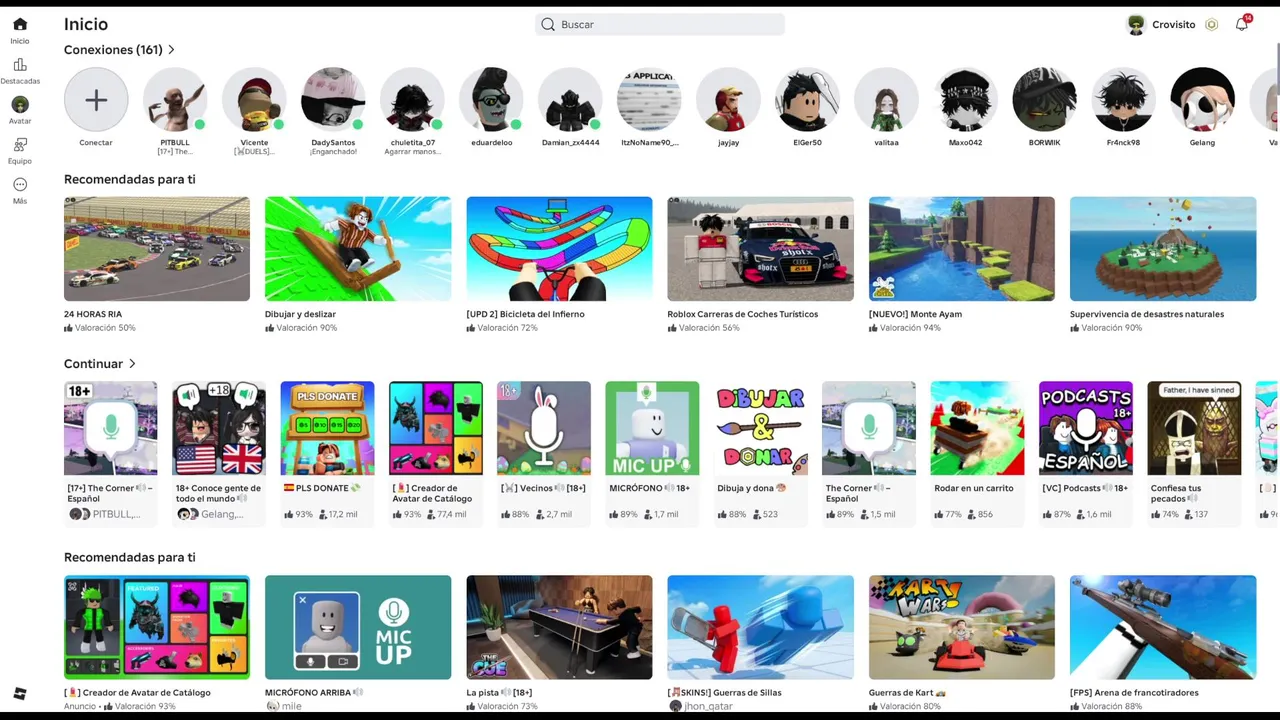Open ElGer50 friend avatar

point(807,100)
